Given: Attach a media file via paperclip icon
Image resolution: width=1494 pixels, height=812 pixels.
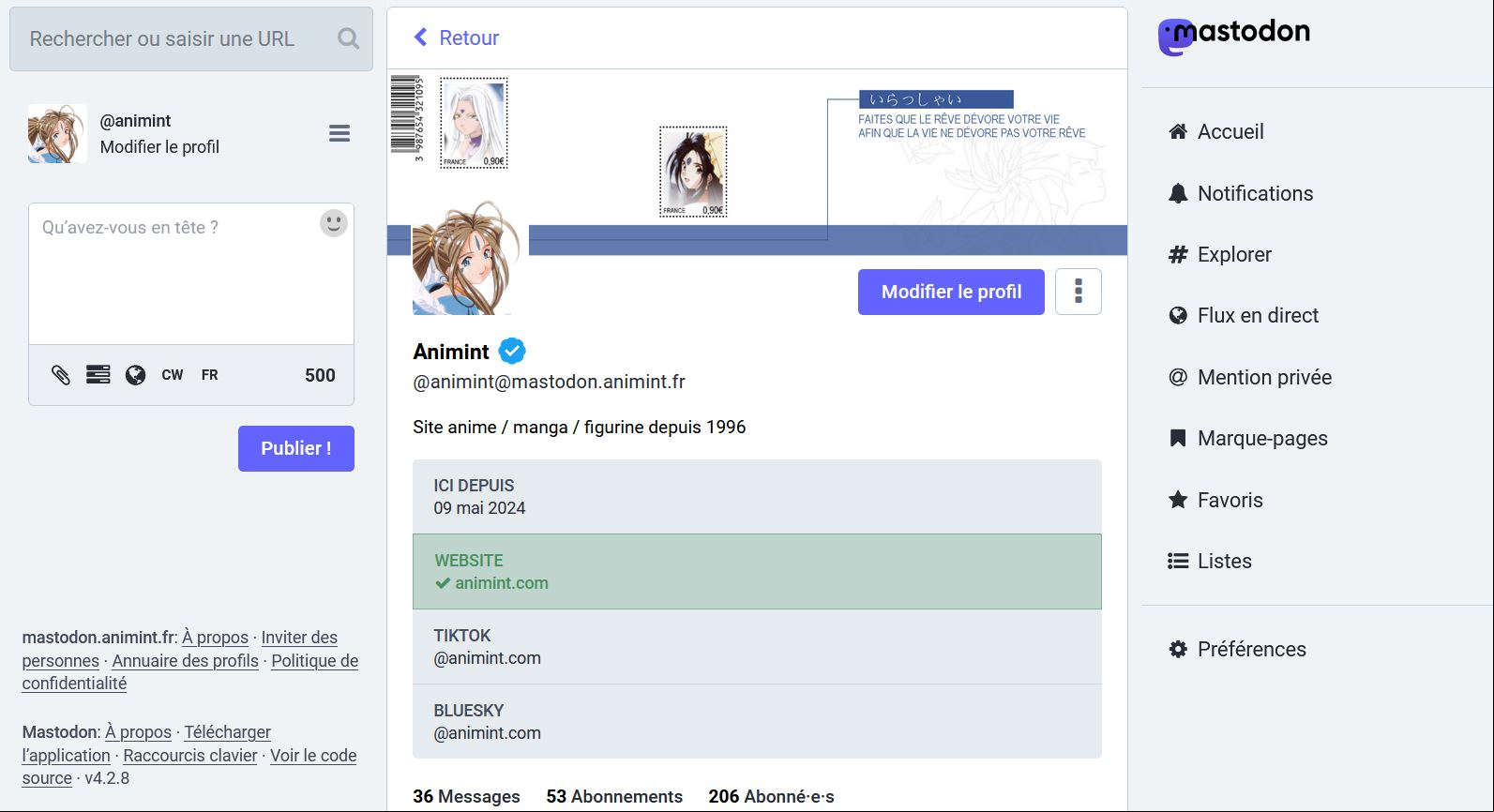Looking at the screenshot, I should [x=61, y=375].
